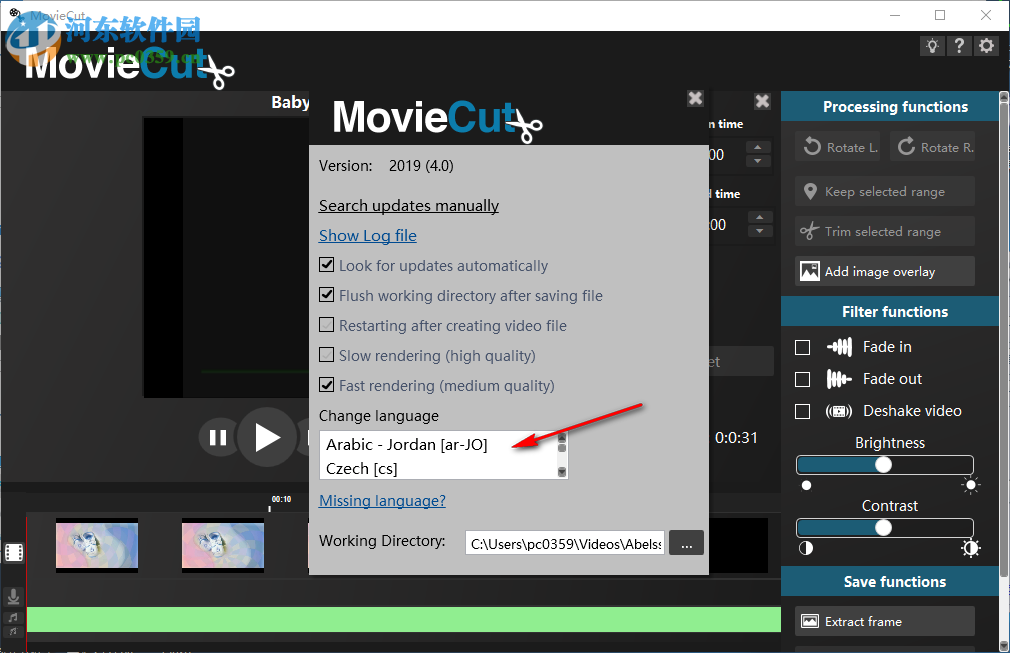1010x653 pixels.
Task: Toggle the Deshake video filter
Action: tap(802, 411)
